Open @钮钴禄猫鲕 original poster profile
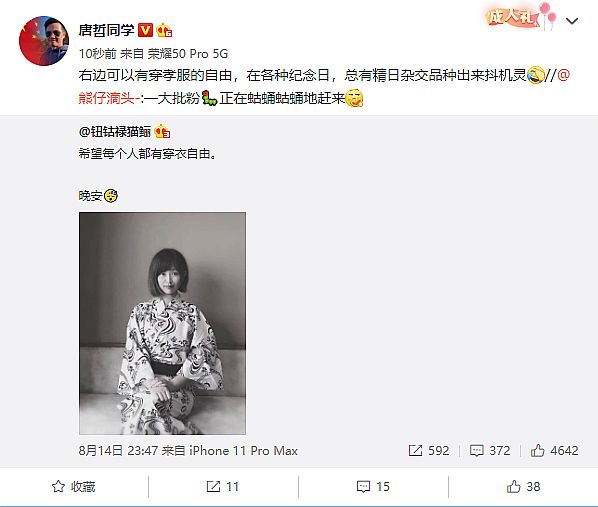The width and height of the screenshot is (598, 507). (115, 132)
